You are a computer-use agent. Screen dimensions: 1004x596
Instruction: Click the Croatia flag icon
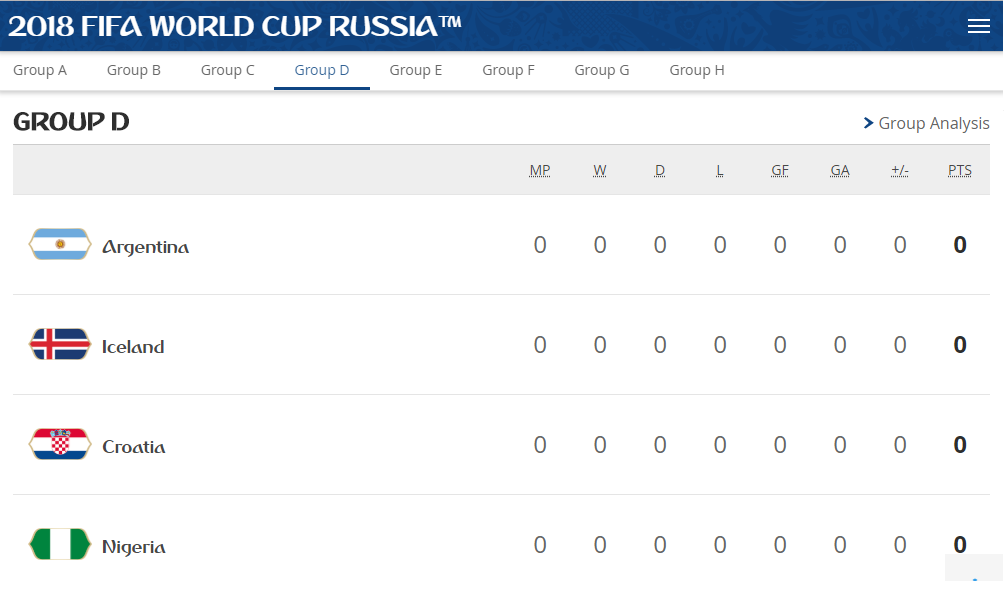tap(60, 445)
